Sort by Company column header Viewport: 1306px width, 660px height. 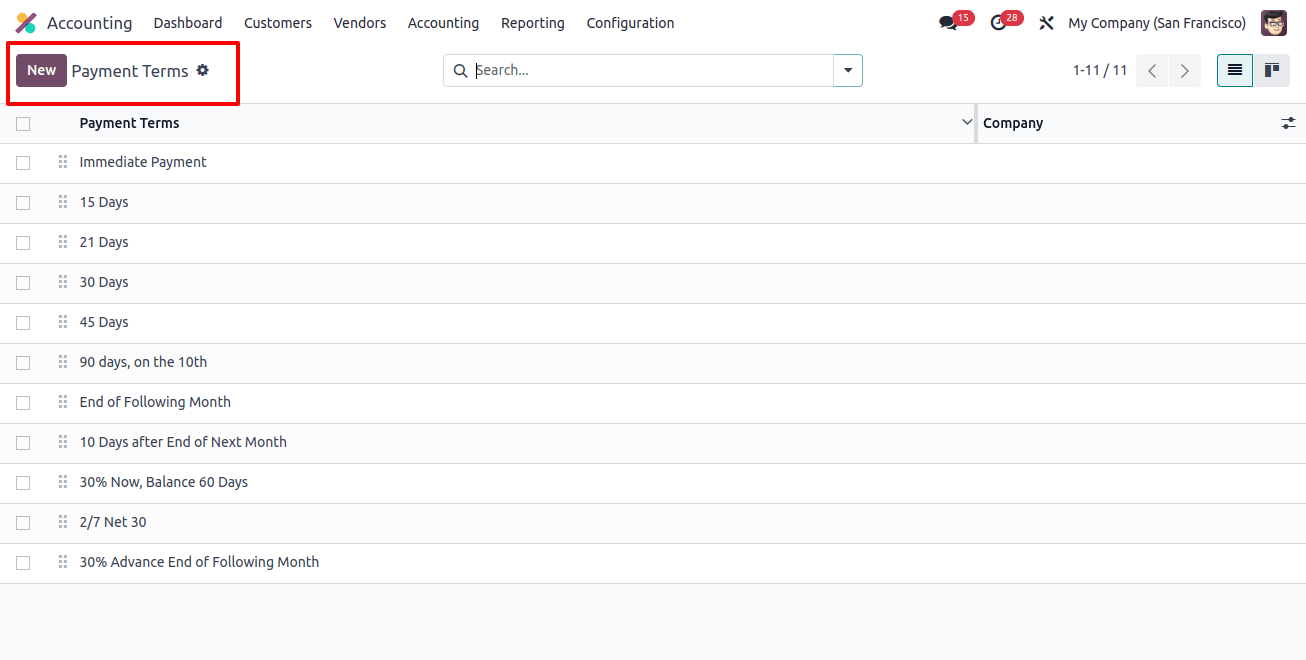pos(1013,123)
